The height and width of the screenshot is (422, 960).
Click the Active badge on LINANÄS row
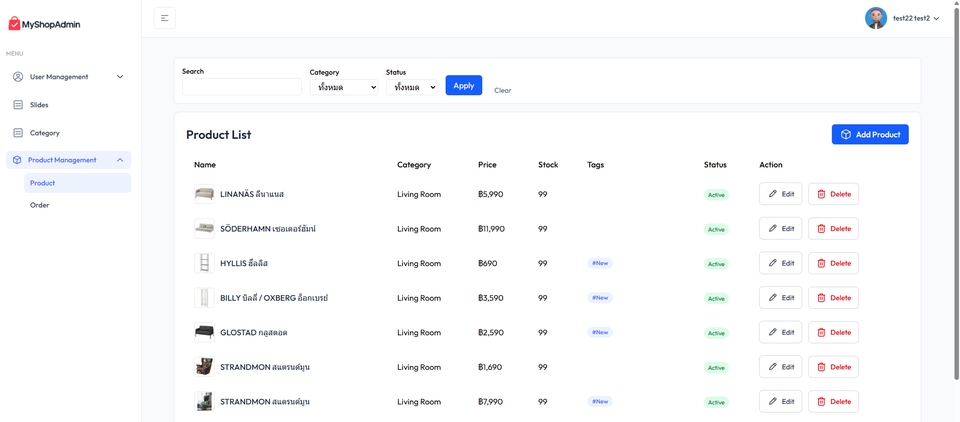pos(716,195)
